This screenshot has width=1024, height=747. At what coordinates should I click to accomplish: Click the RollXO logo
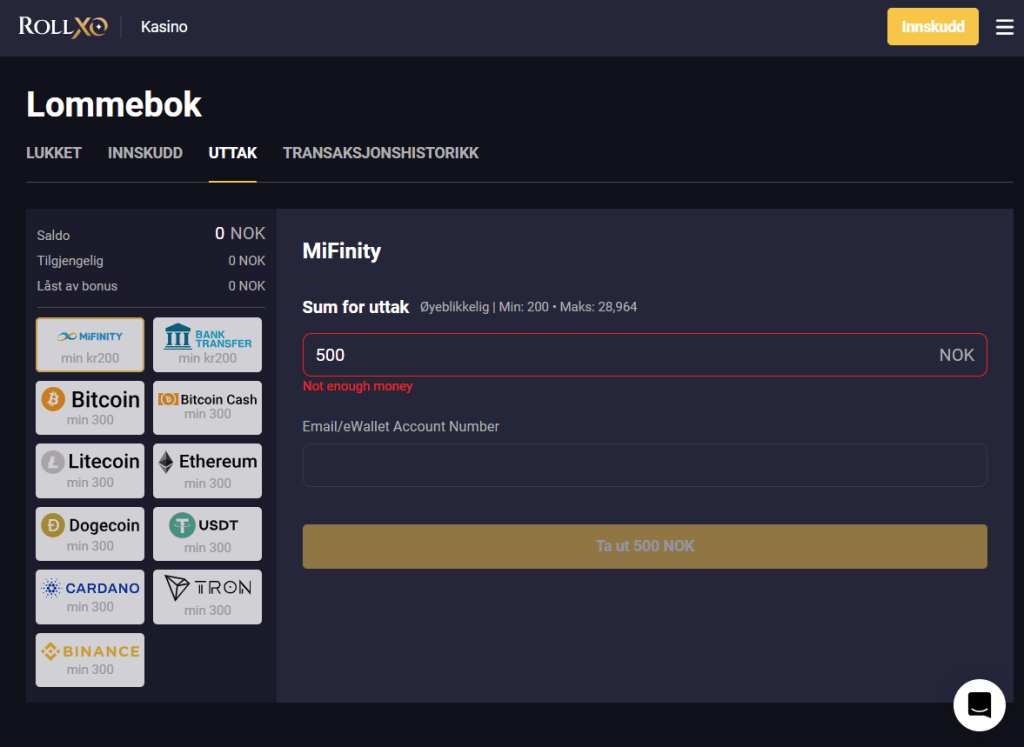(x=63, y=27)
